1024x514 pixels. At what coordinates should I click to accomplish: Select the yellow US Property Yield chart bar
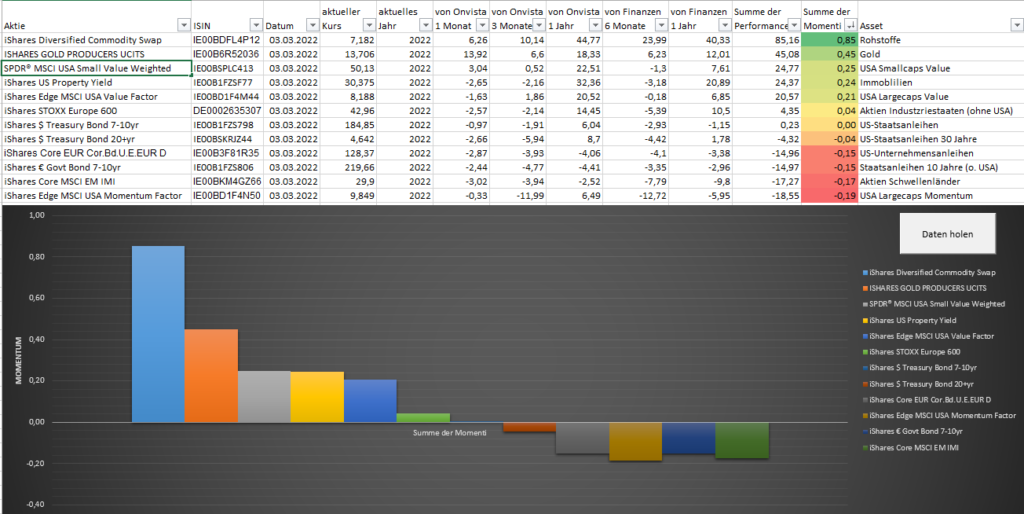pos(317,397)
